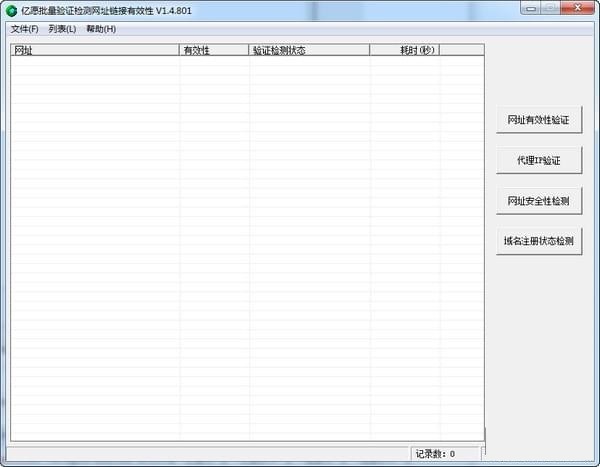Image resolution: width=600 pixels, height=467 pixels.
Task: Run 网址安全性检测 security check
Action: coord(538,201)
